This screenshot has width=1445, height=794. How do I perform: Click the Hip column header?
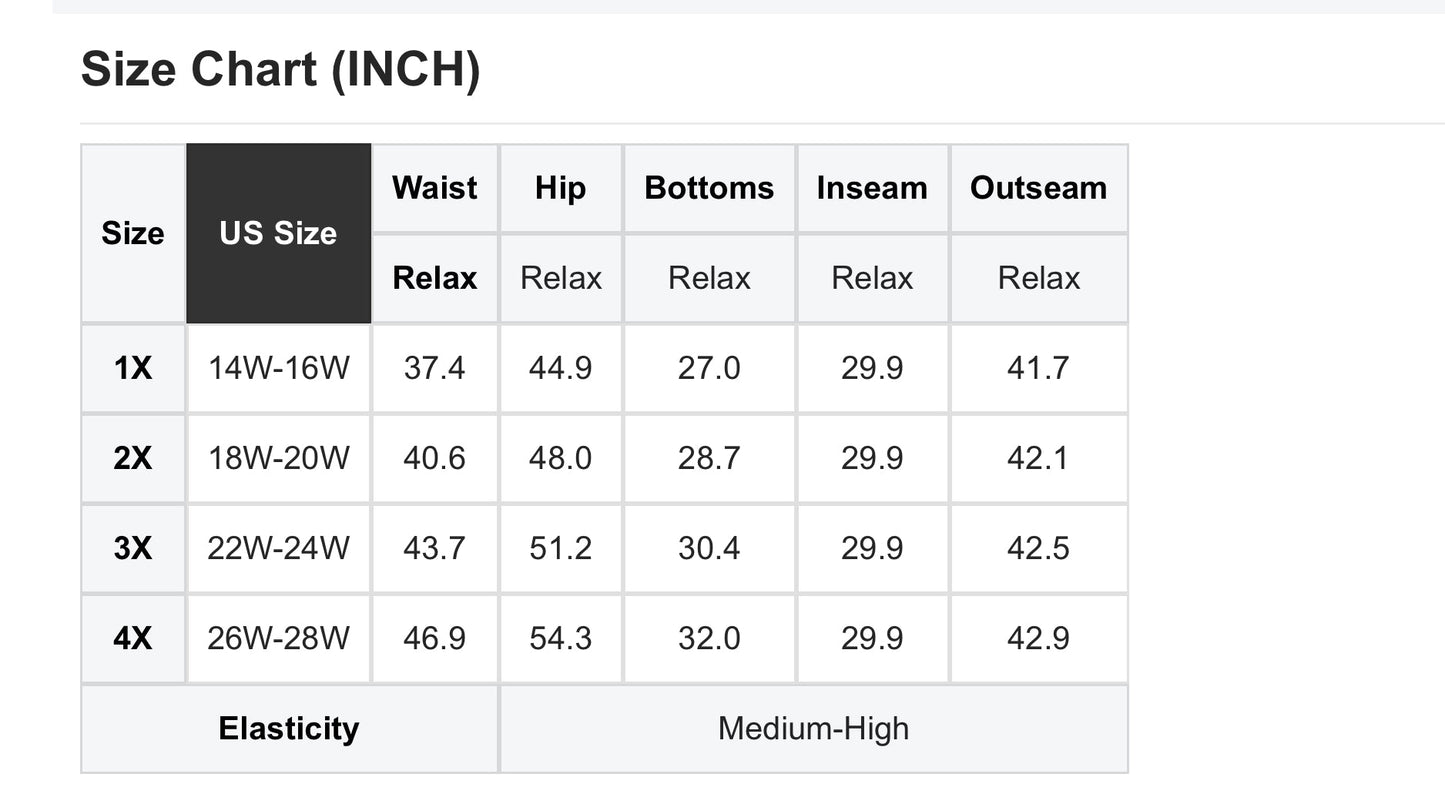(x=561, y=188)
